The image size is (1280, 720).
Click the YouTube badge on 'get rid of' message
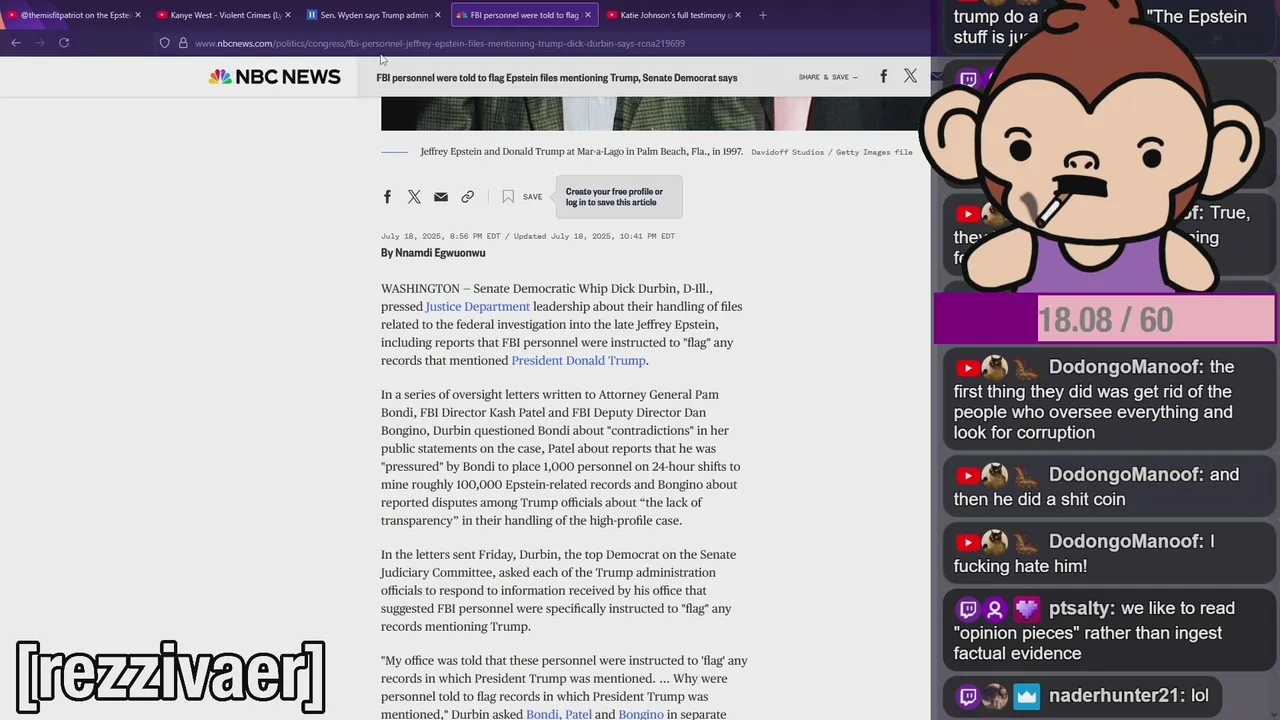pos(967,368)
